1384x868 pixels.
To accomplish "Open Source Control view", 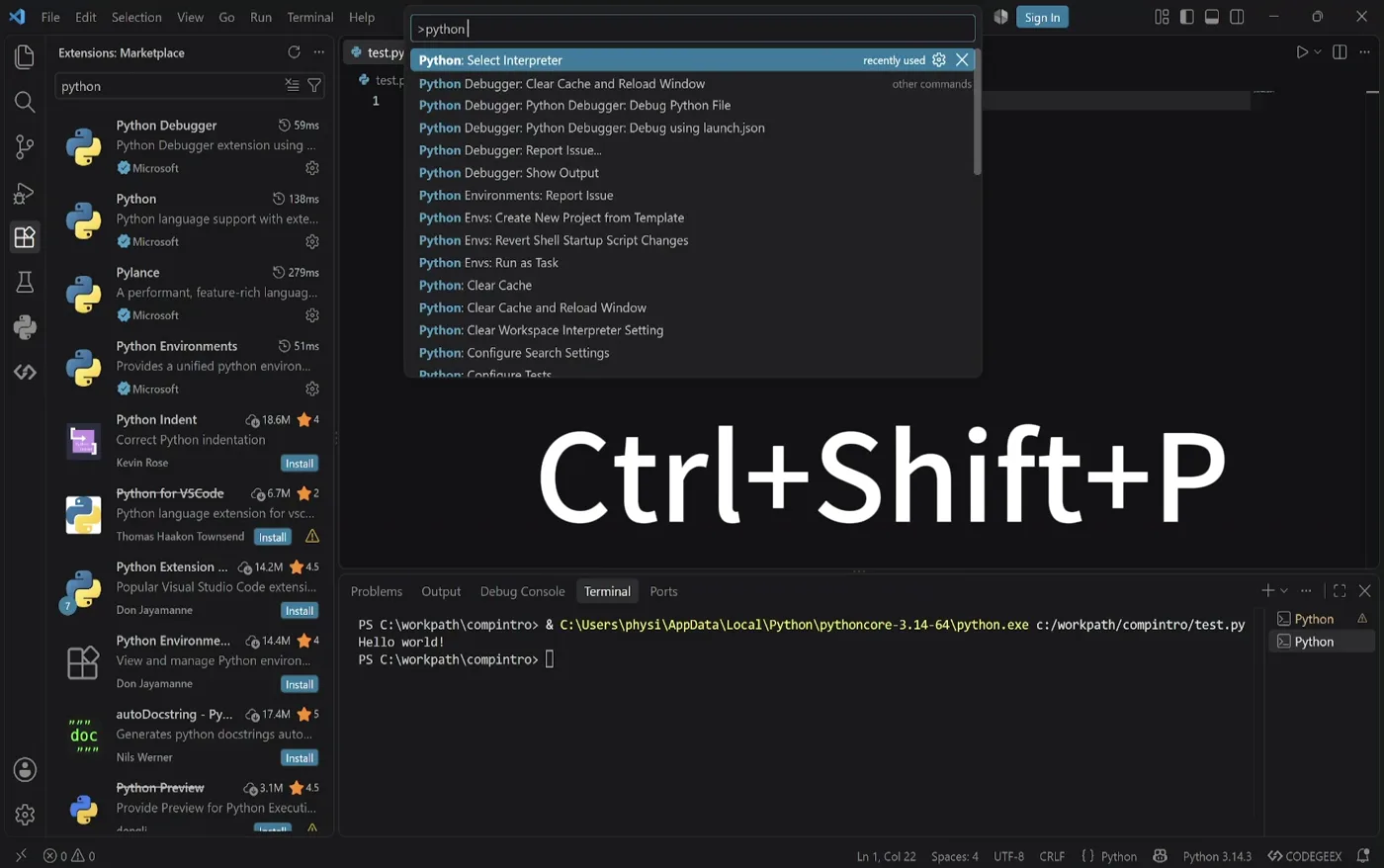I will click(x=25, y=147).
